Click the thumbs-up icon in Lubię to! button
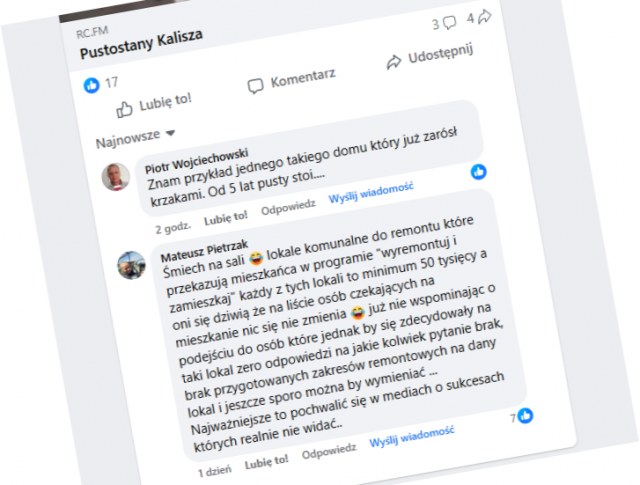Image resolution: width=640 pixels, height=485 pixels. [x=124, y=109]
